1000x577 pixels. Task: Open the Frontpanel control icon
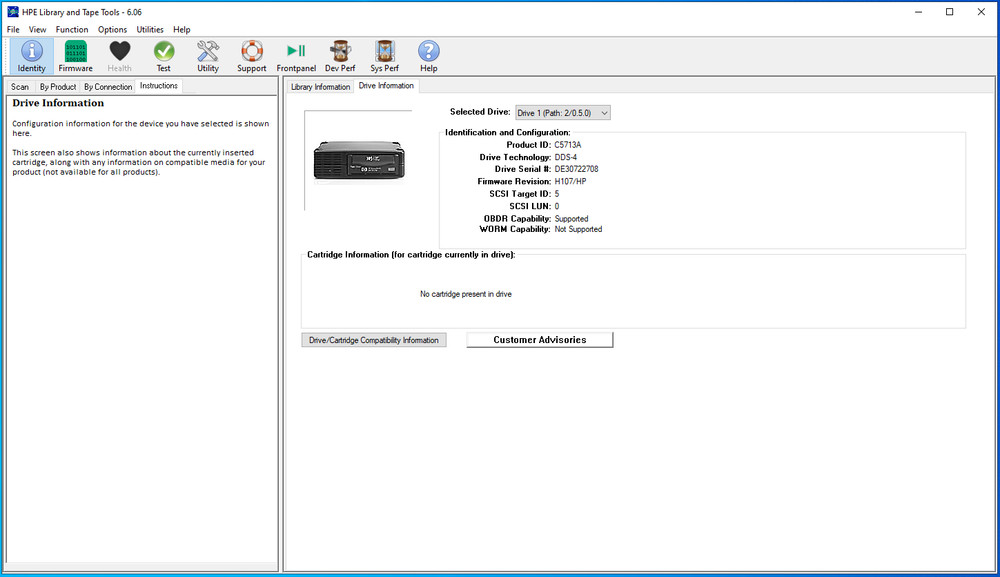[296, 55]
